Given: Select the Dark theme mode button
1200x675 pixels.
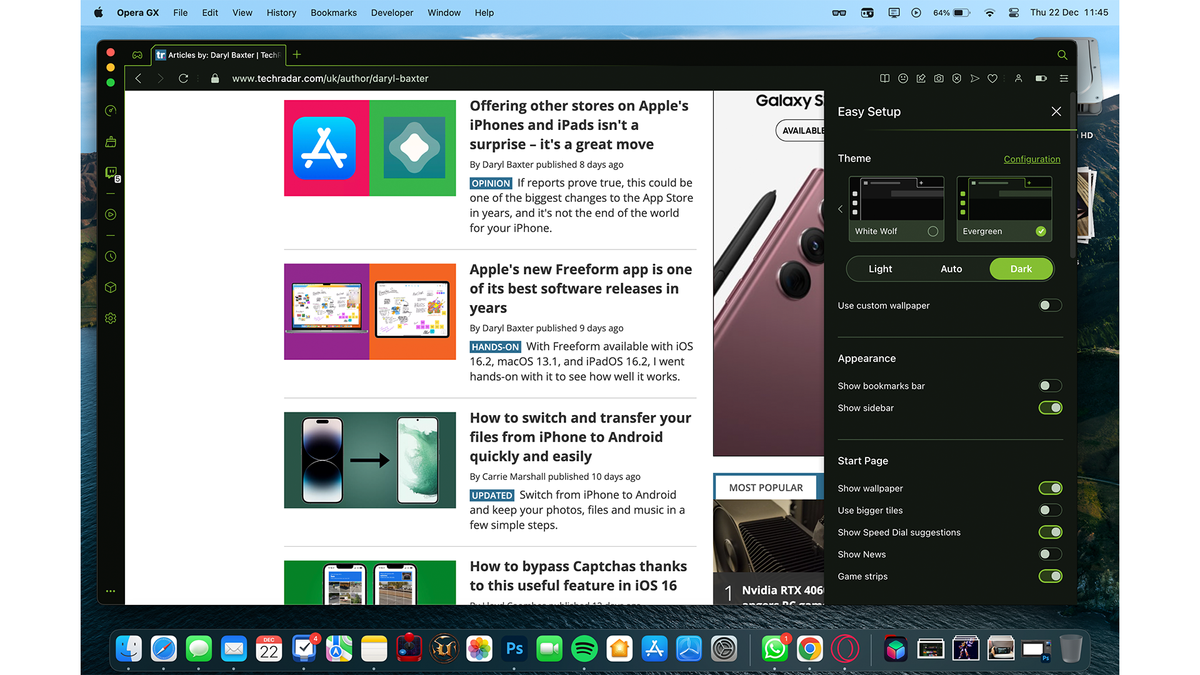Looking at the screenshot, I should pos(1021,268).
